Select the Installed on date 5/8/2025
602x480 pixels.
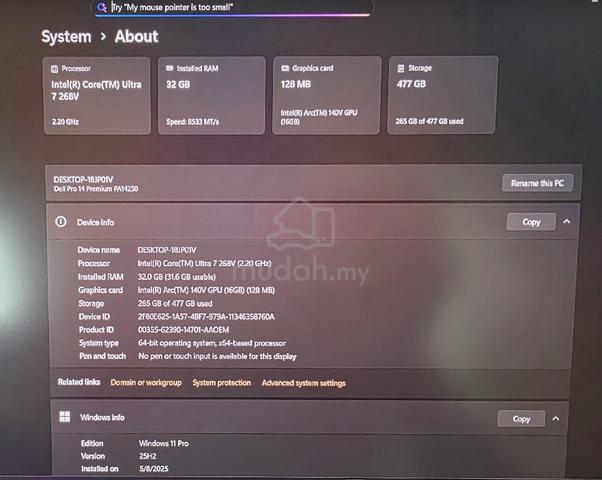point(154,469)
